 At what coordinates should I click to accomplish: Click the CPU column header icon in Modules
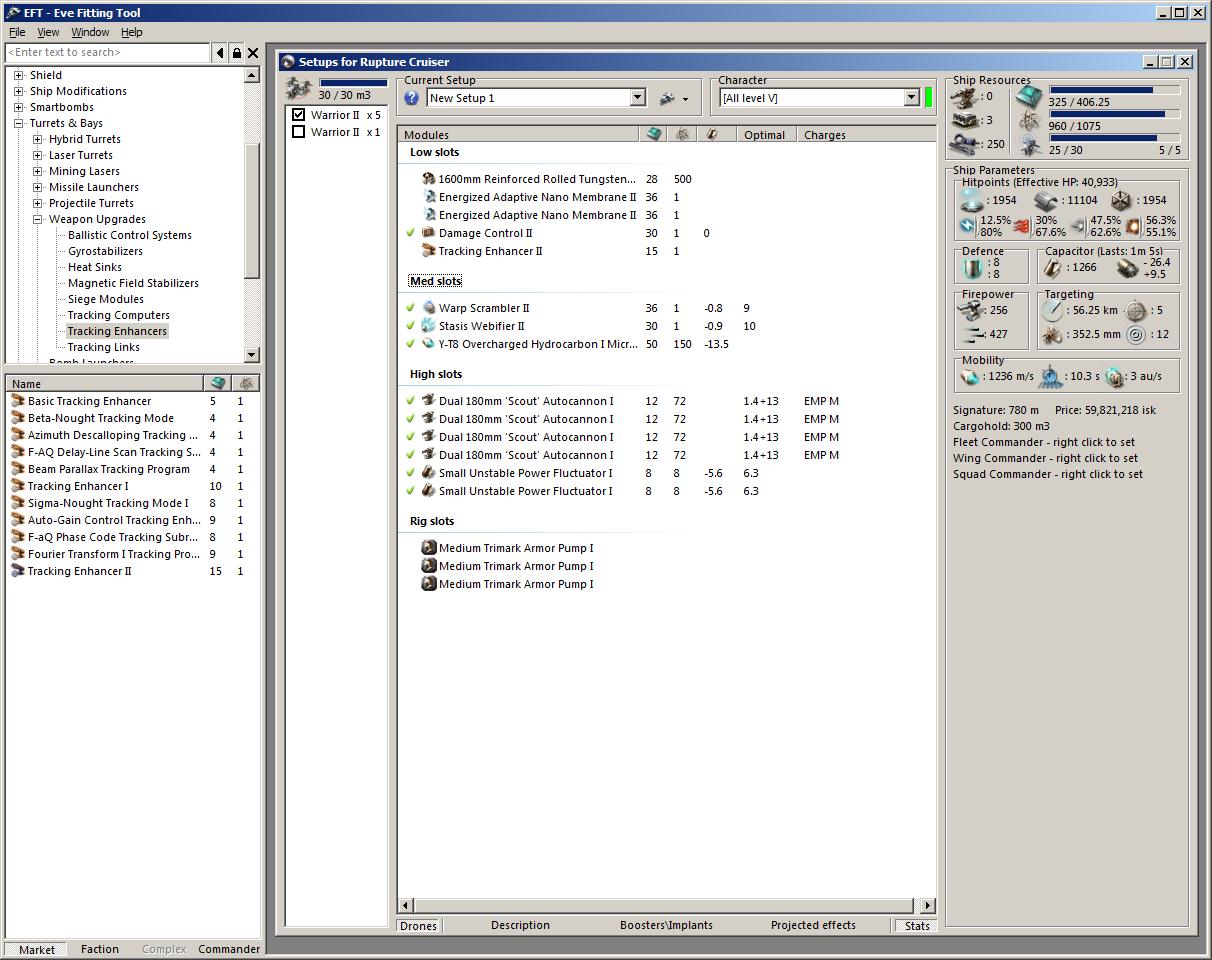point(653,134)
